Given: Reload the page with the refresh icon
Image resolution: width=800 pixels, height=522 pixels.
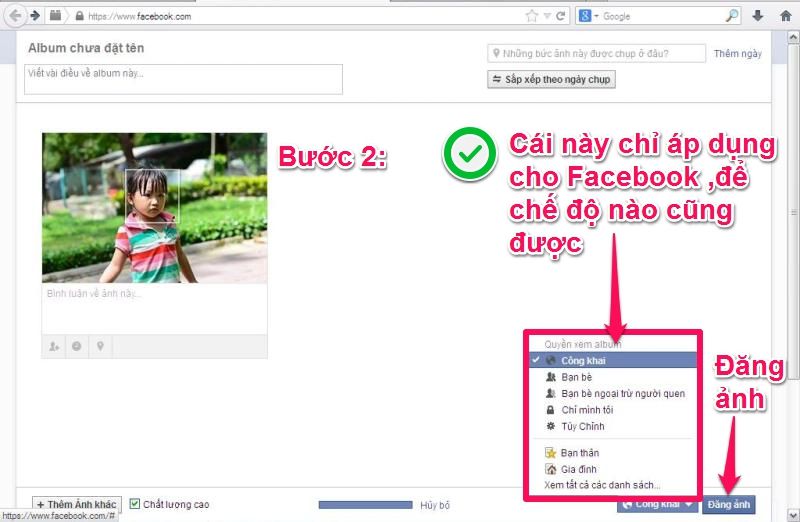Looking at the screenshot, I should point(560,16).
